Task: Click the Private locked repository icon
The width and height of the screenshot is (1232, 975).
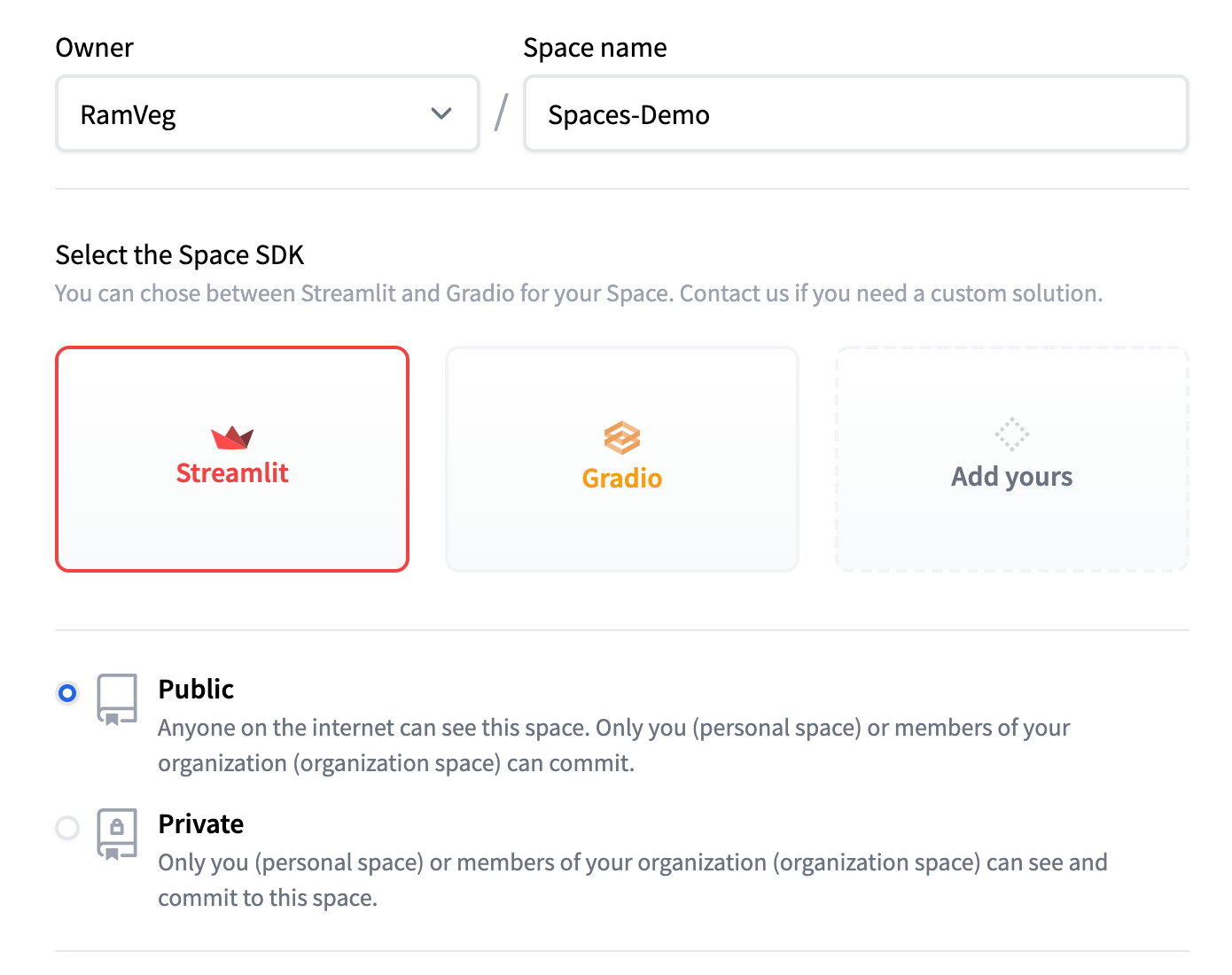Action: coord(117,833)
